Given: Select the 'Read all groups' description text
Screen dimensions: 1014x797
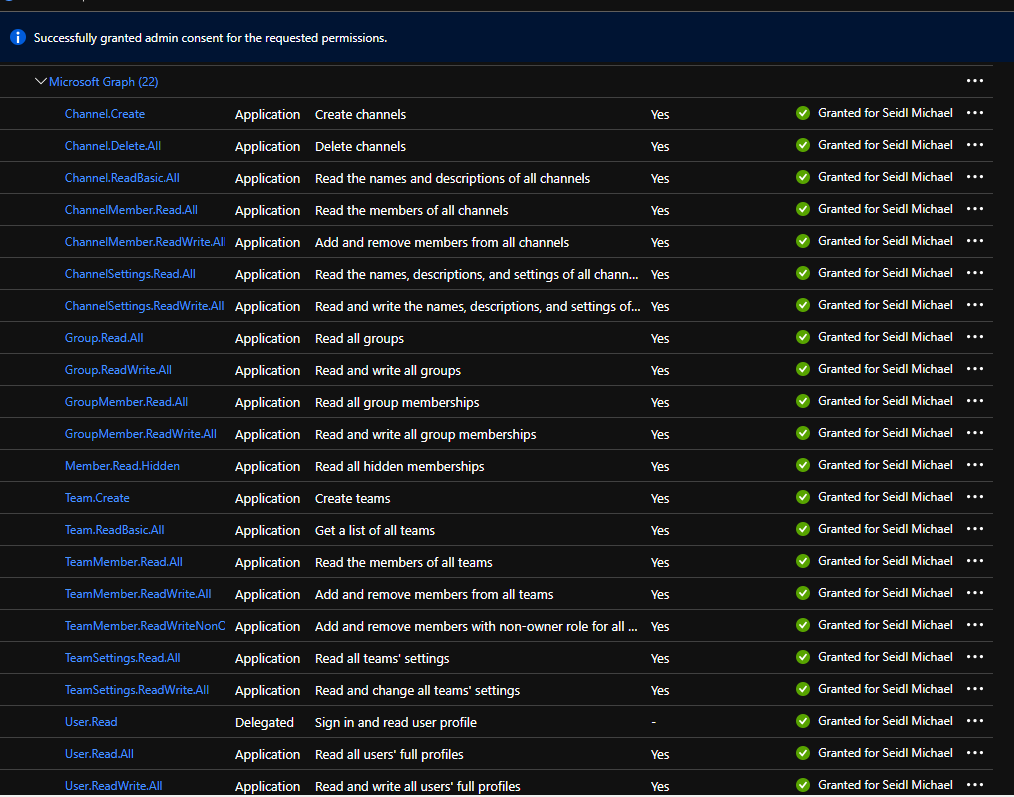Looking at the screenshot, I should (360, 338).
